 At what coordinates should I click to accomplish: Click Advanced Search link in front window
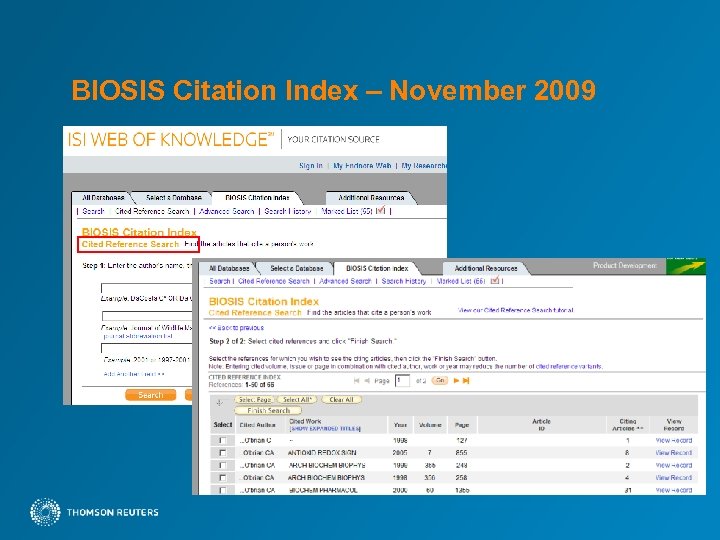345,281
